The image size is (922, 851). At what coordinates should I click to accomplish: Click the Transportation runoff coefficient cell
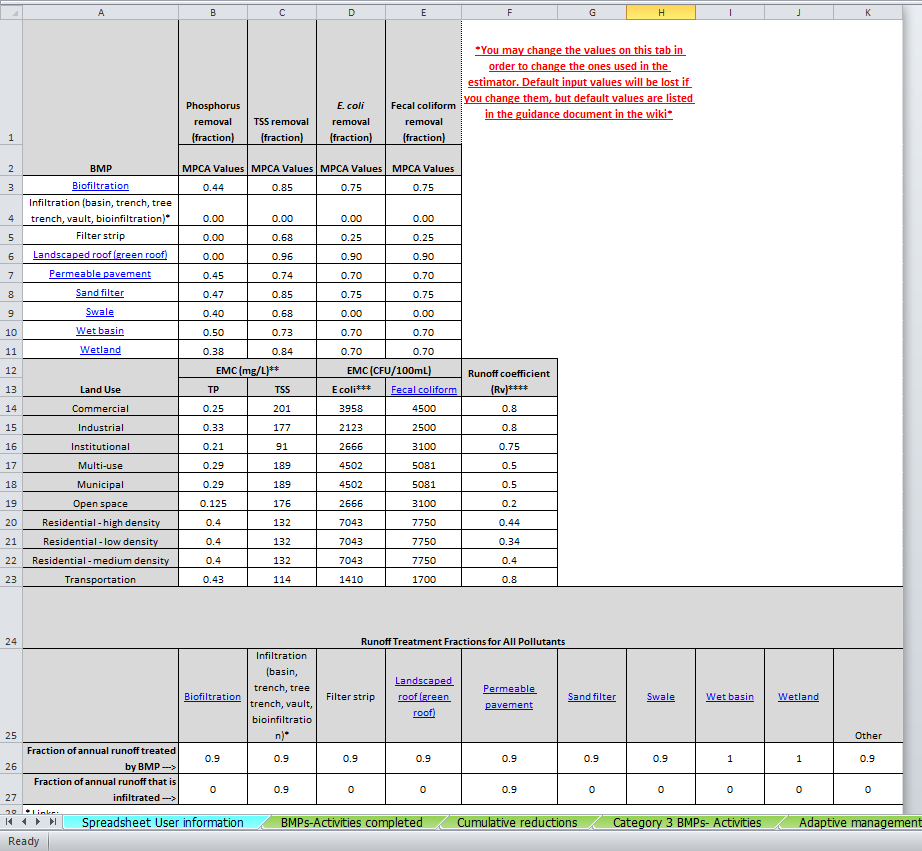510,580
